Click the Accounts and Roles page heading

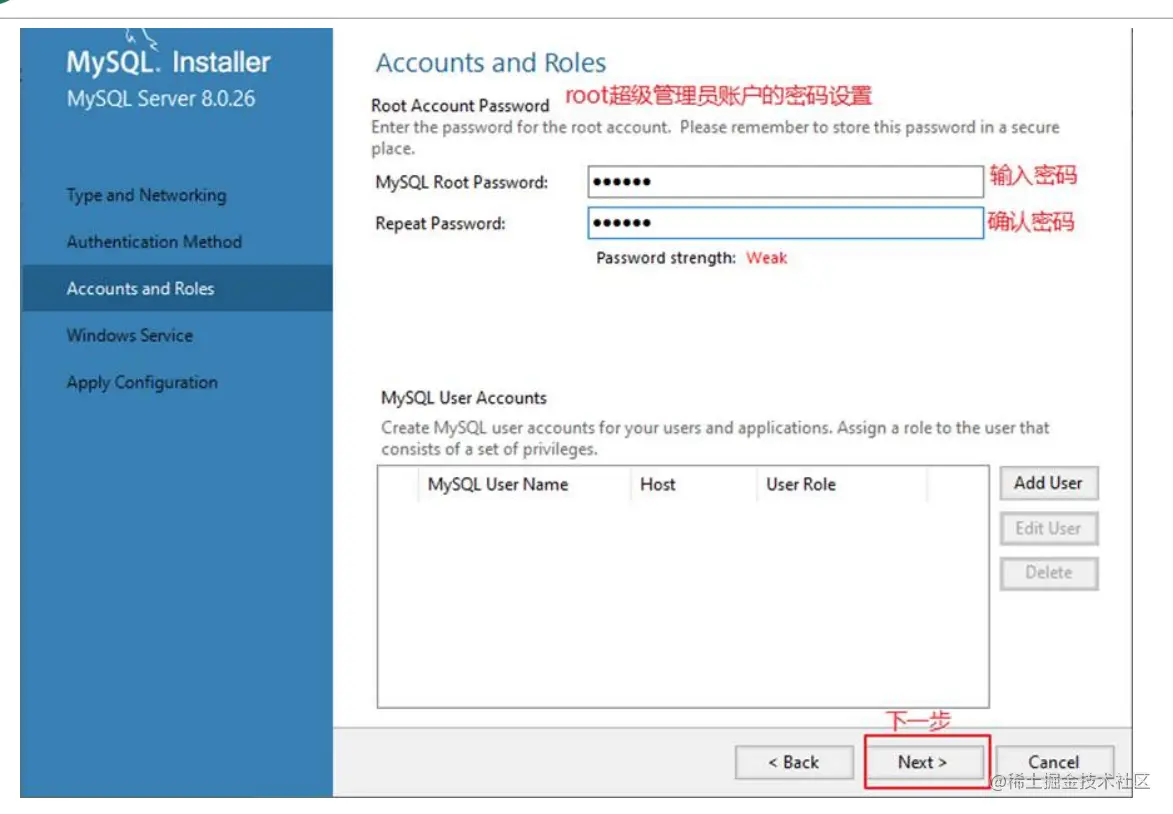491,63
